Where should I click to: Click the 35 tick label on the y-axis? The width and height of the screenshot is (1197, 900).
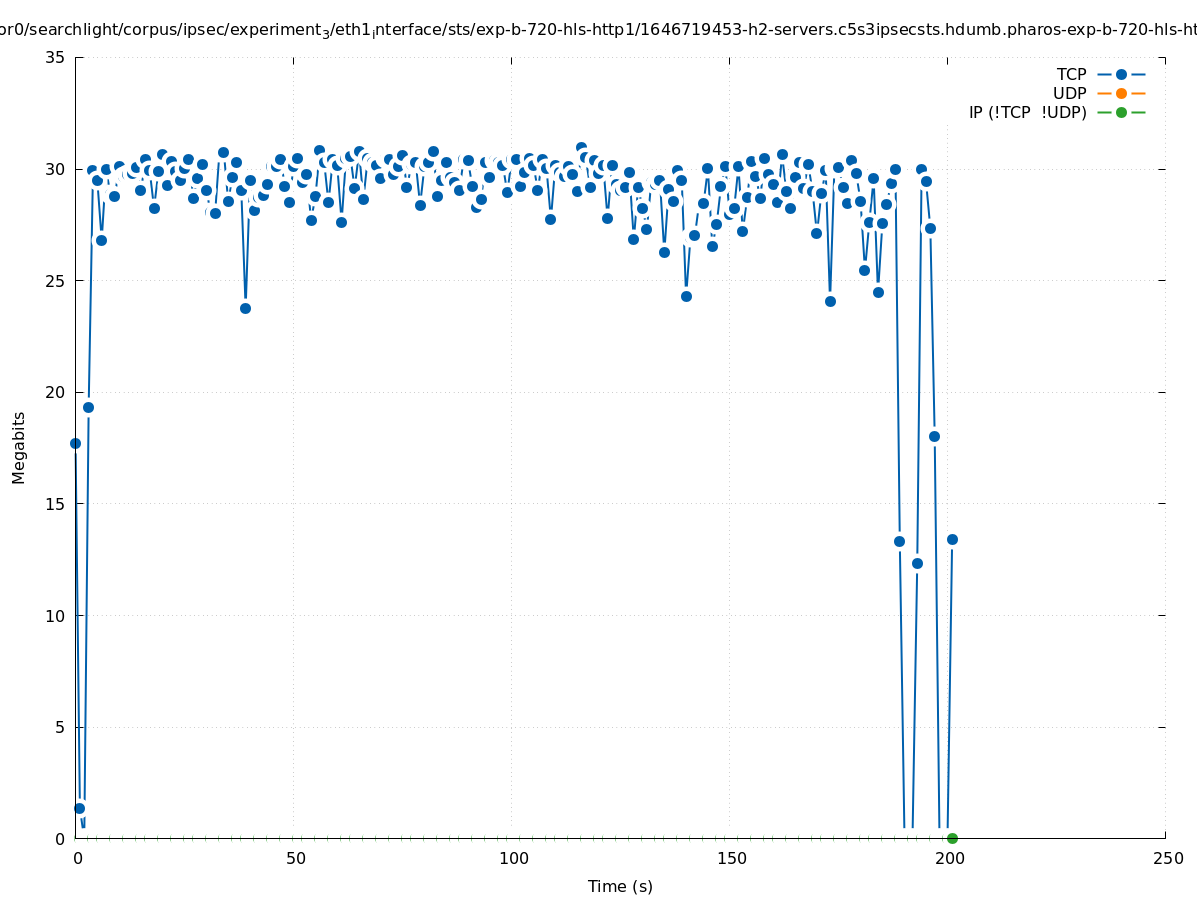click(56, 57)
